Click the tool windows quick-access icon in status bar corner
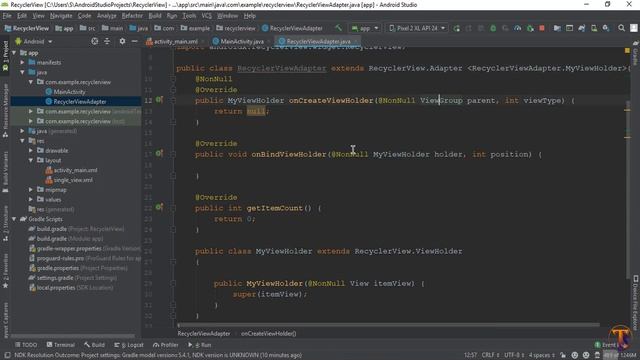 pos(7,356)
